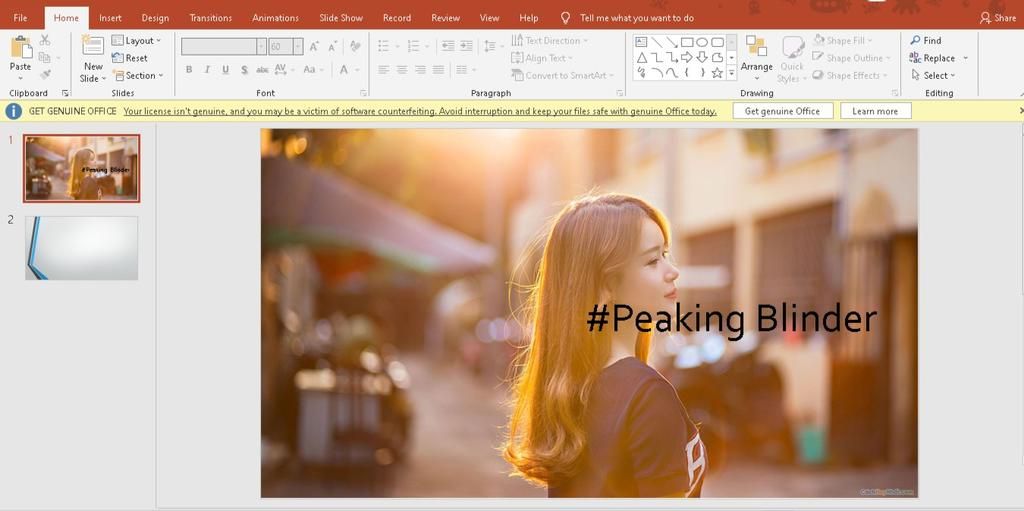The height and width of the screenshot is (511, 1024).
Task: Align text left
Action: click(383, 69)
